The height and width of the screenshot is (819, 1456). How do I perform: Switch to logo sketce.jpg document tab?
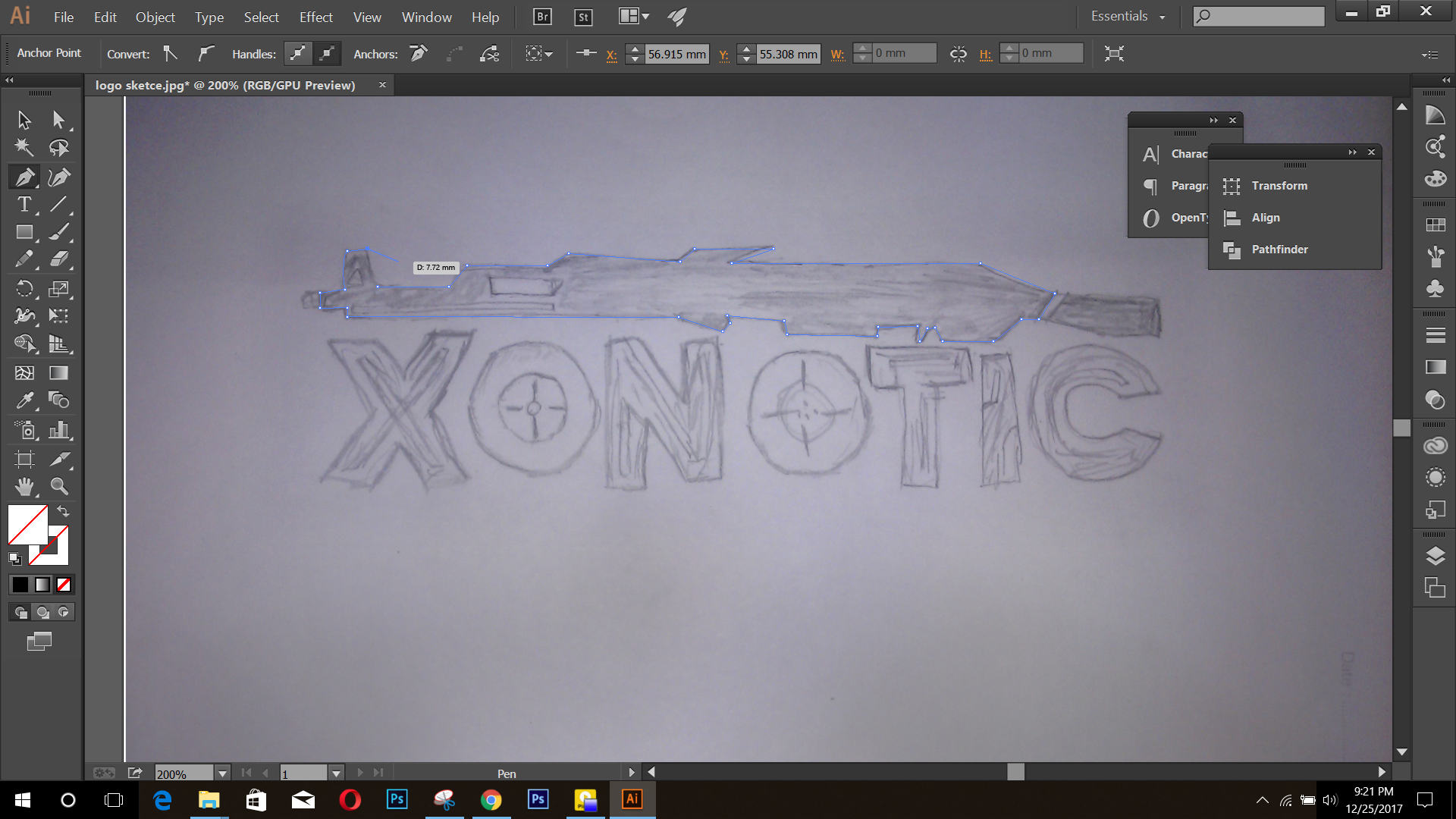pyautogui.click(x=225, y=85)
